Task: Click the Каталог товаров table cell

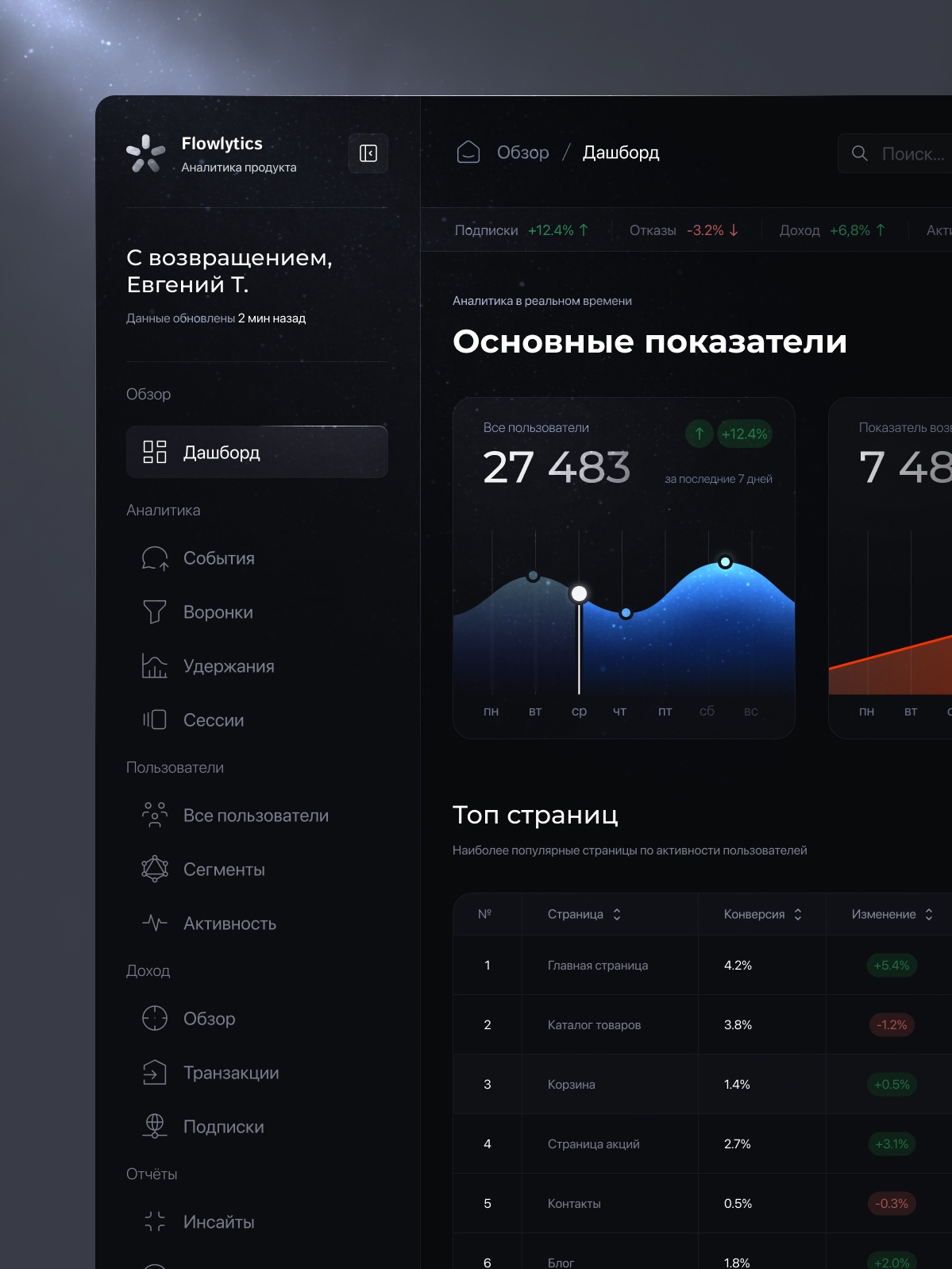Action: tap(610, 1025)
